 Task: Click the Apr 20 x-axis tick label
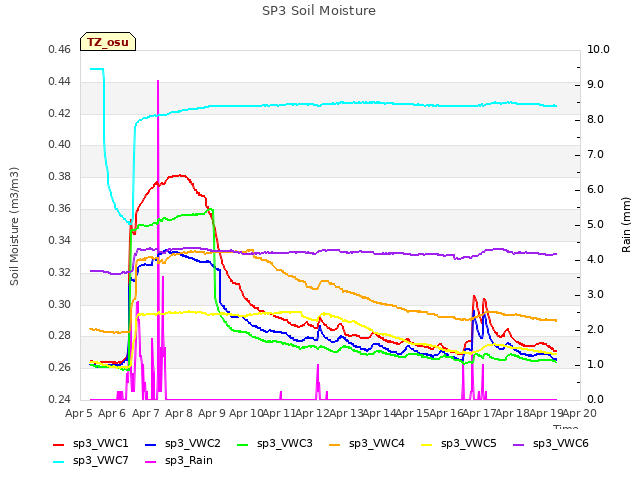click(x=580, y=413)
